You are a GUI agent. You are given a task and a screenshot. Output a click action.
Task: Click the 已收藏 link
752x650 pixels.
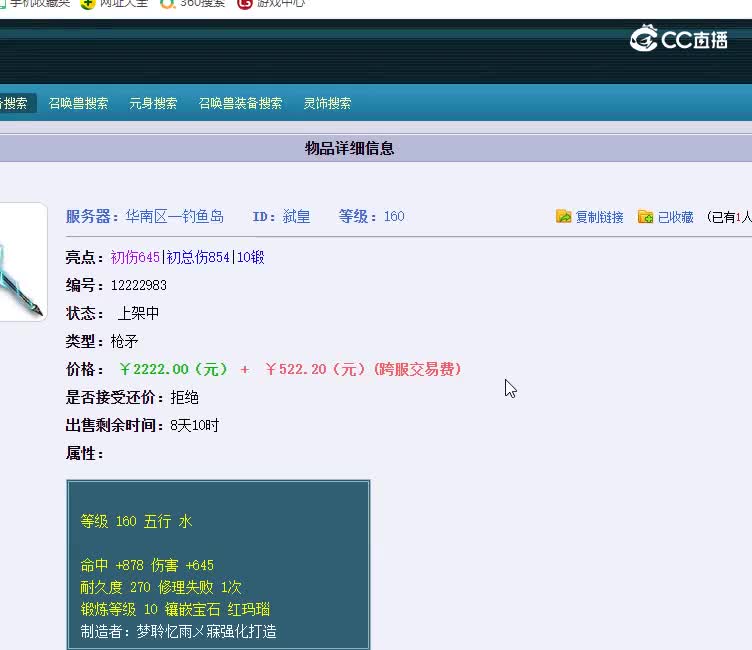click(675, 217)
